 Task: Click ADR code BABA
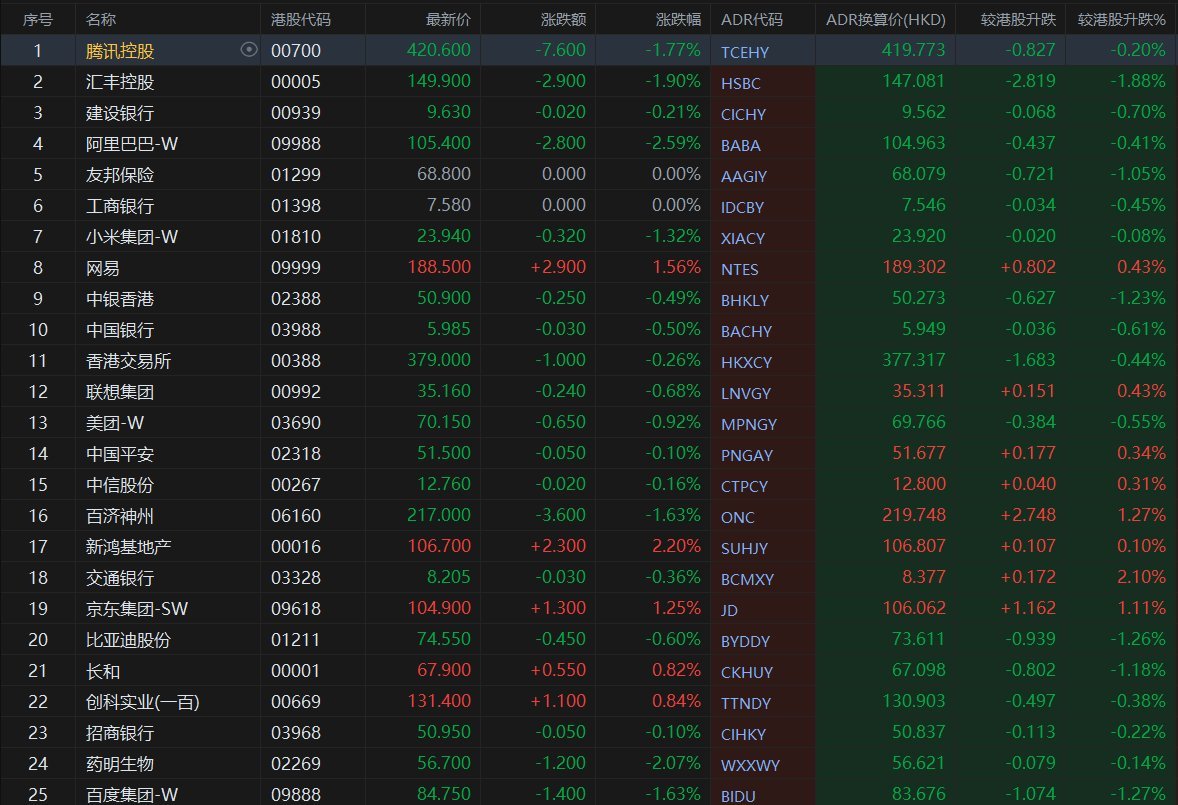pos(741,146)
